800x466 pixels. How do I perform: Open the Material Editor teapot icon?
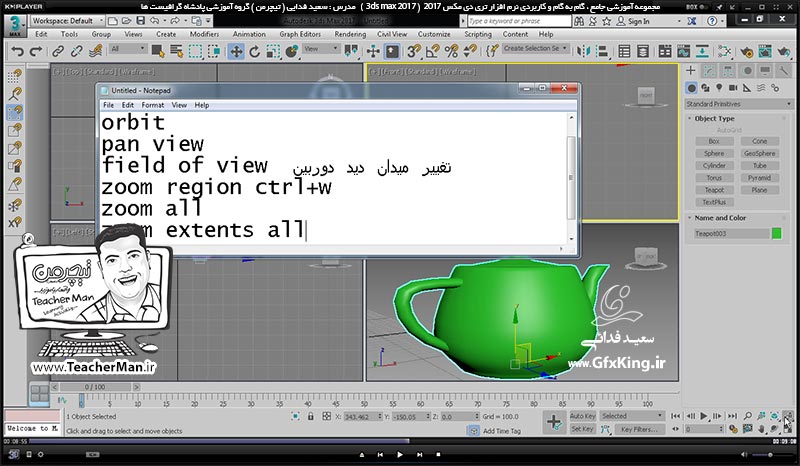click(724, 51)
